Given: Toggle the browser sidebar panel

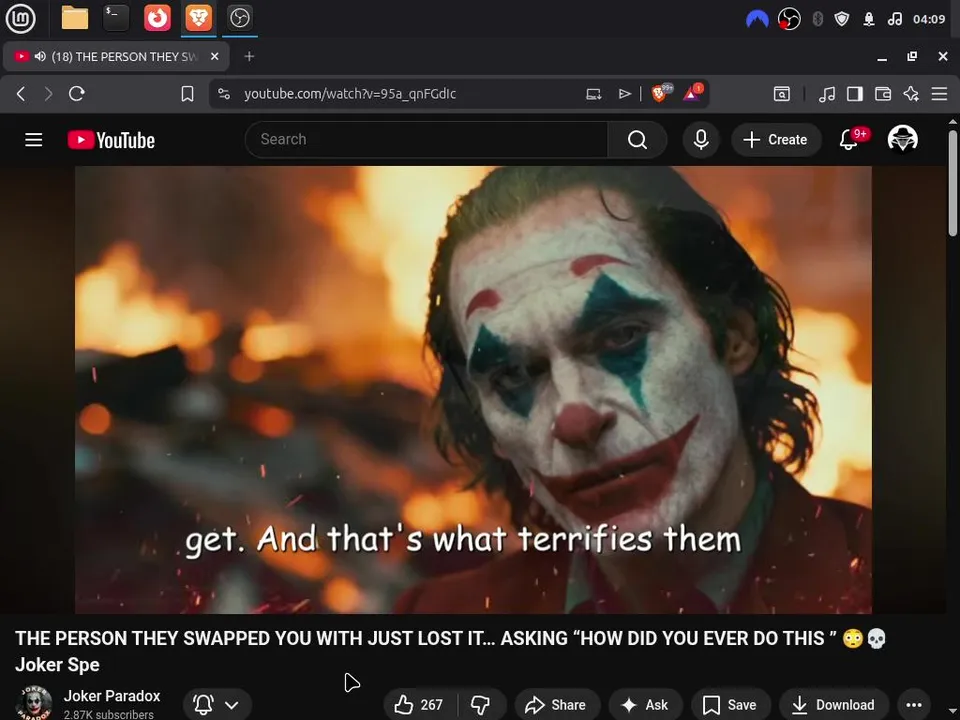Looking at the screenshot, I should [x=855, y=94].
